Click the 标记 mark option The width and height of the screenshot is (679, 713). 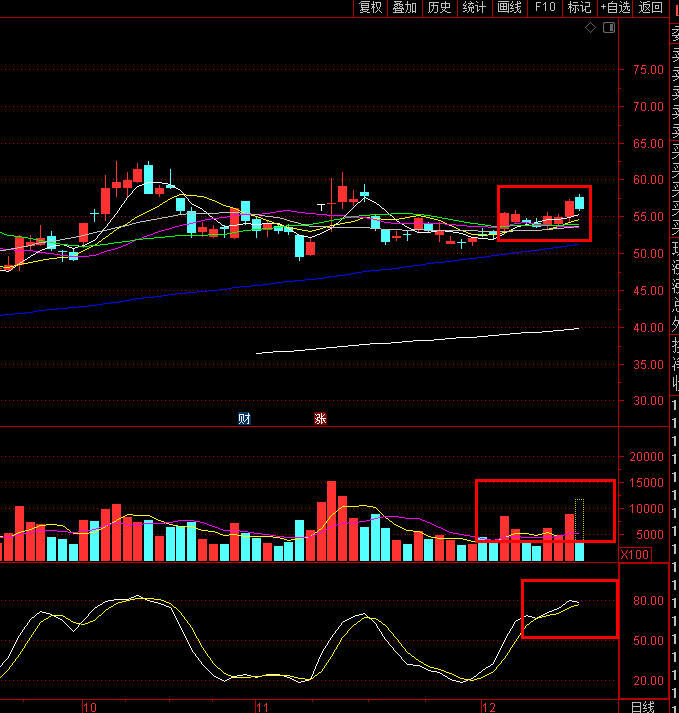(579, 8)
